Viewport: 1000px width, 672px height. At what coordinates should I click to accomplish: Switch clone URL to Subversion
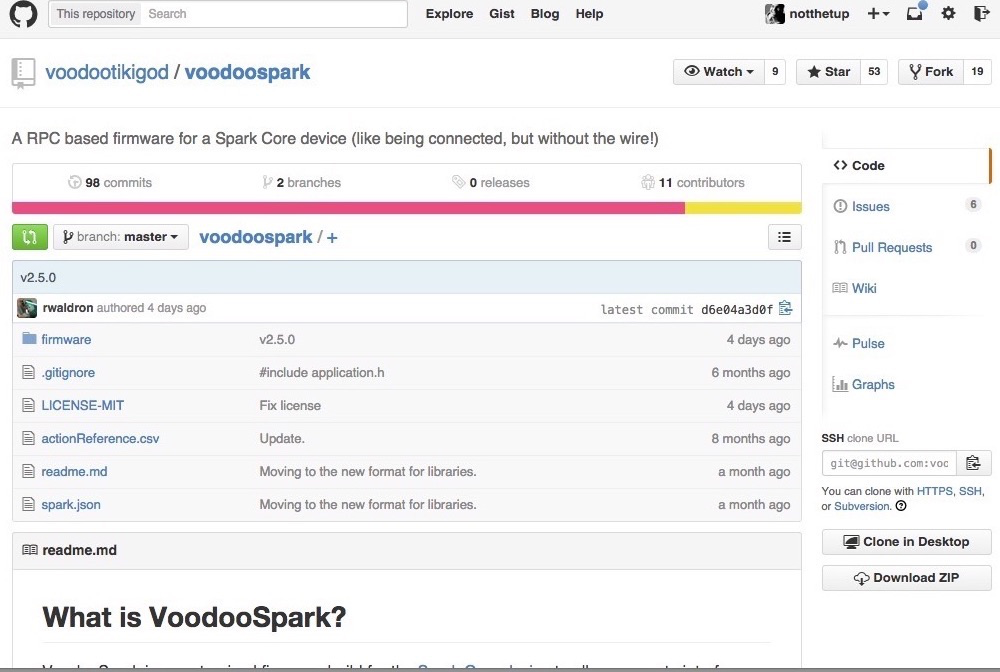[862, 506]
